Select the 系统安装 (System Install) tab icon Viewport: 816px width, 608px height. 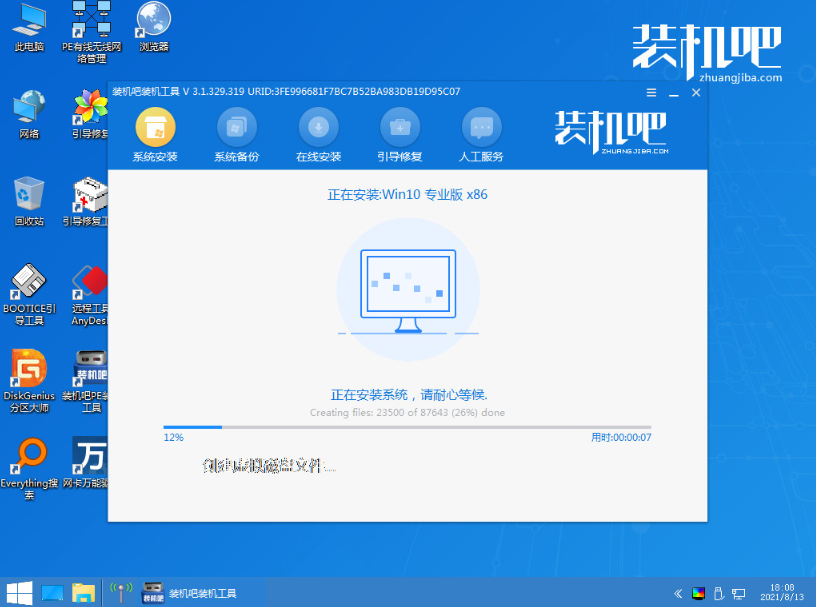[x=153, y=128]
